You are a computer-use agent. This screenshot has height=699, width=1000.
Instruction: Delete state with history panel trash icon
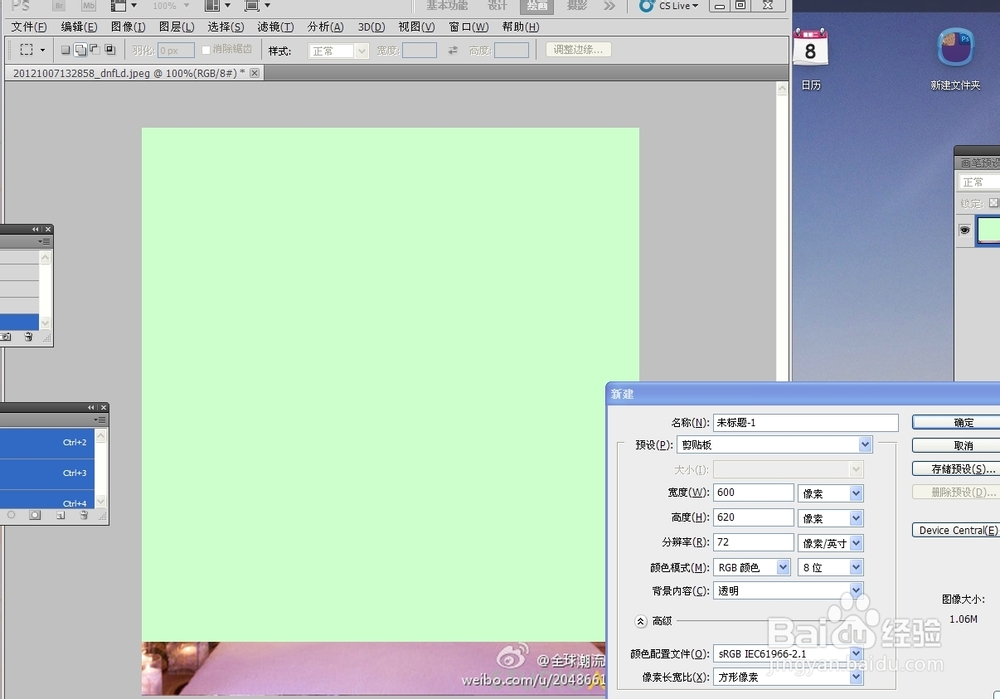pyautogui.click(x=28, y=337)
